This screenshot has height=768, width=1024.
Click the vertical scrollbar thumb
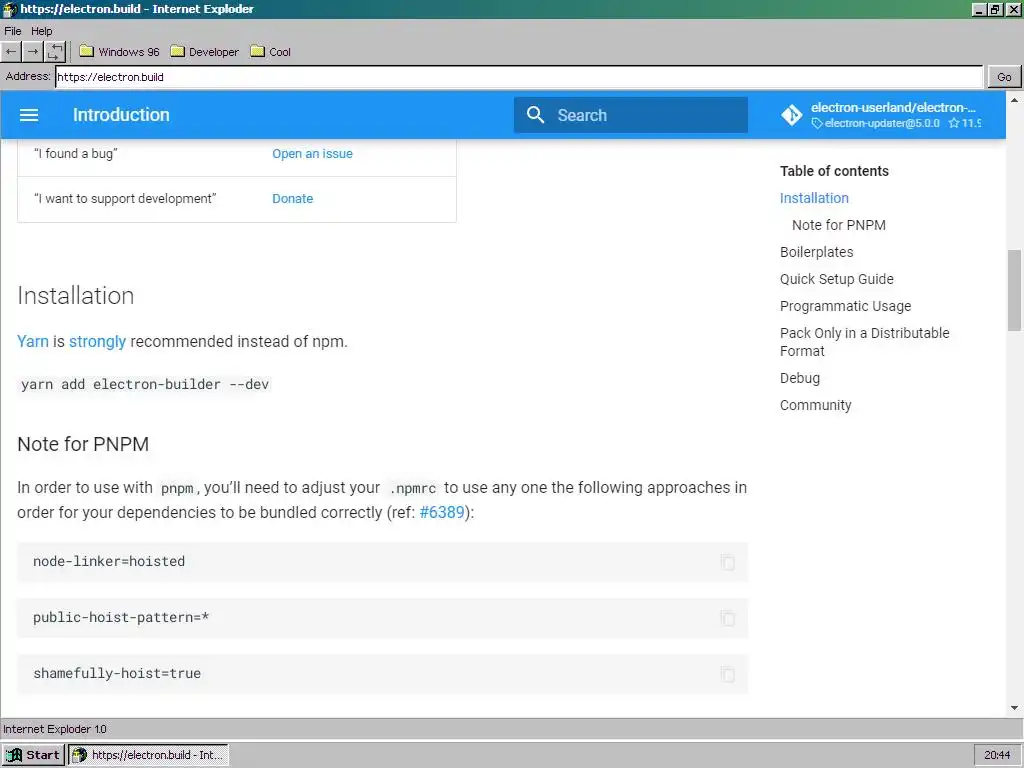pos(1014,290)
